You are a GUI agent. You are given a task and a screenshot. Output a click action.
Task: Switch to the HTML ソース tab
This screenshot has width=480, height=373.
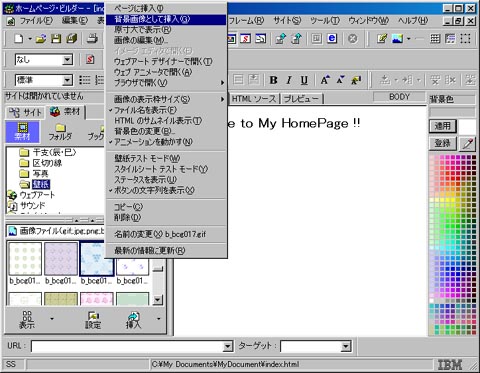tap(254, 99)
